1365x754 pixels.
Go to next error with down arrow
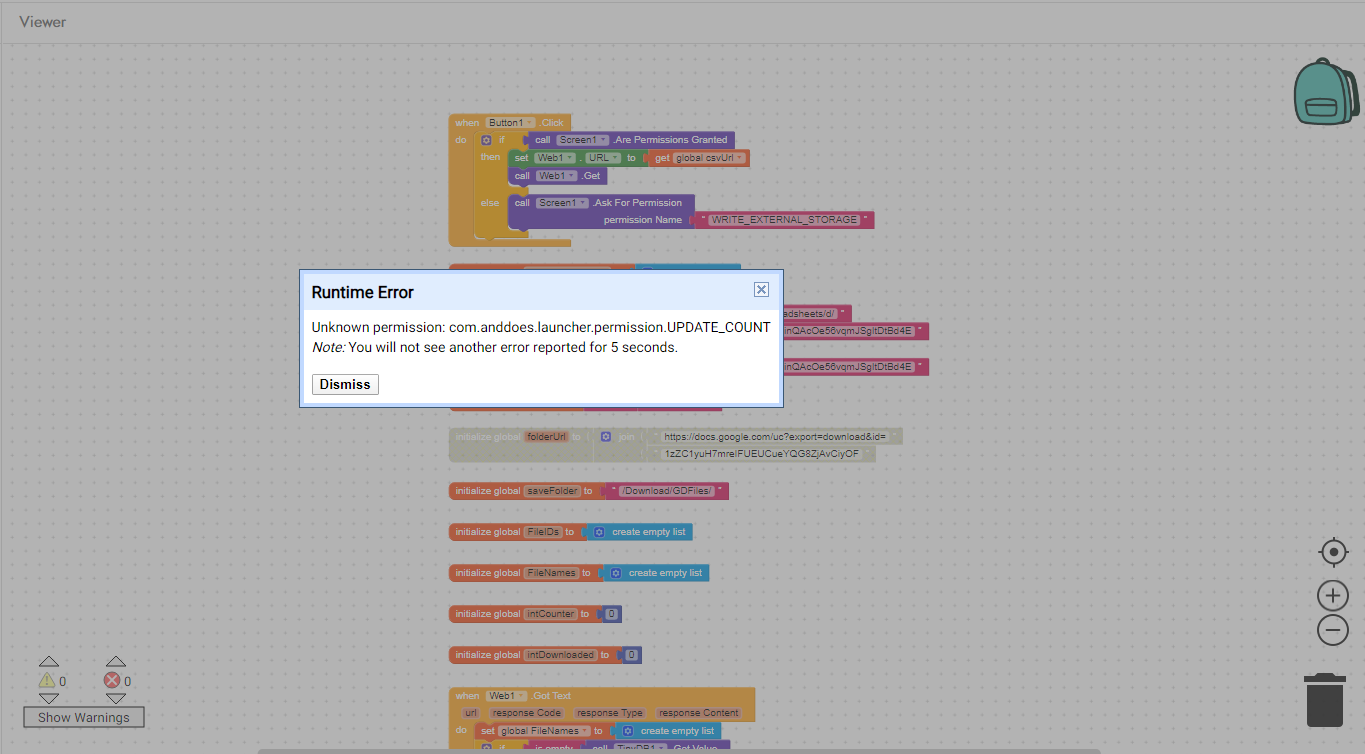(x=115, y=698)
